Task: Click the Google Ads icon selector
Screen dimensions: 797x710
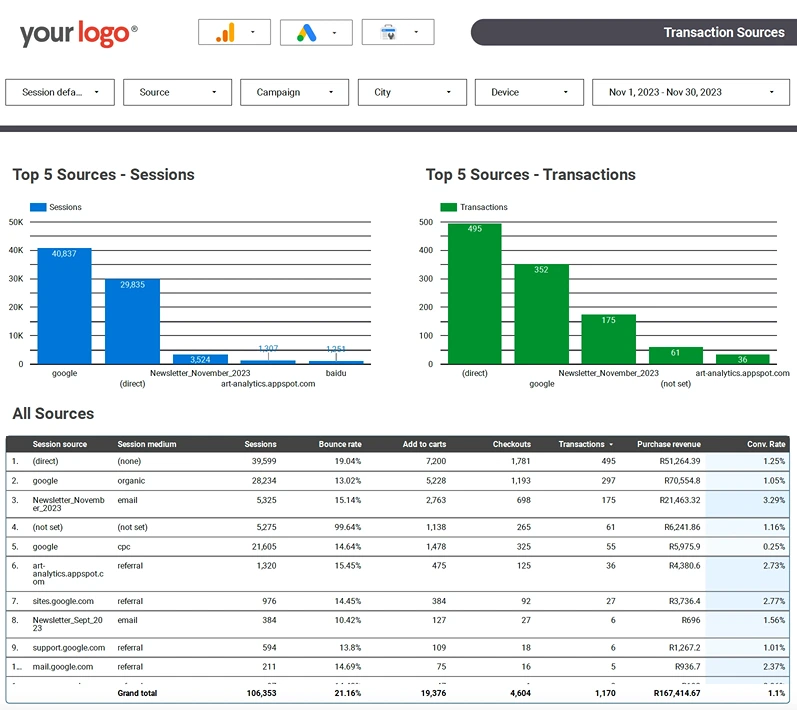Action: (316, 33)
